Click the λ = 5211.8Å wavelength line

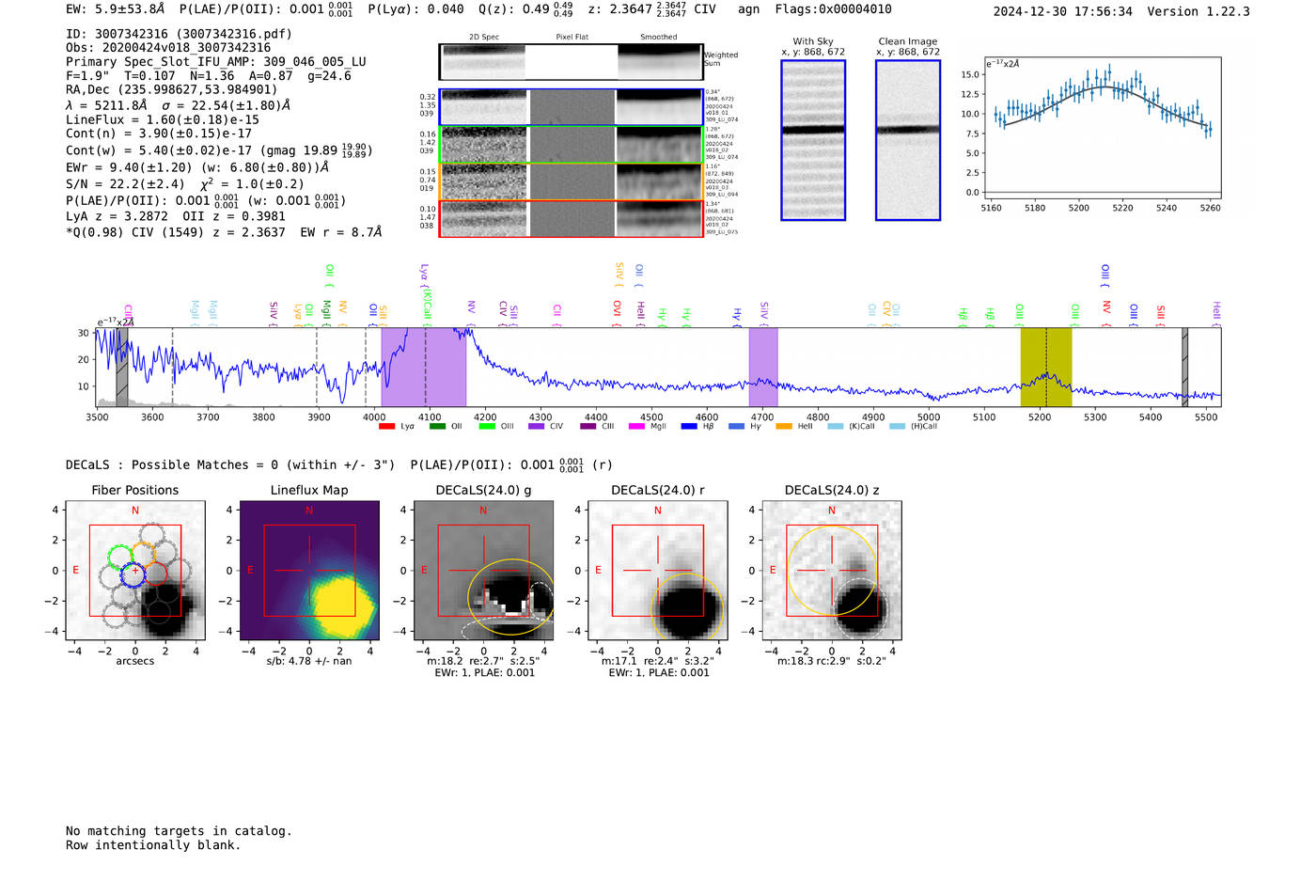point(178,105)
